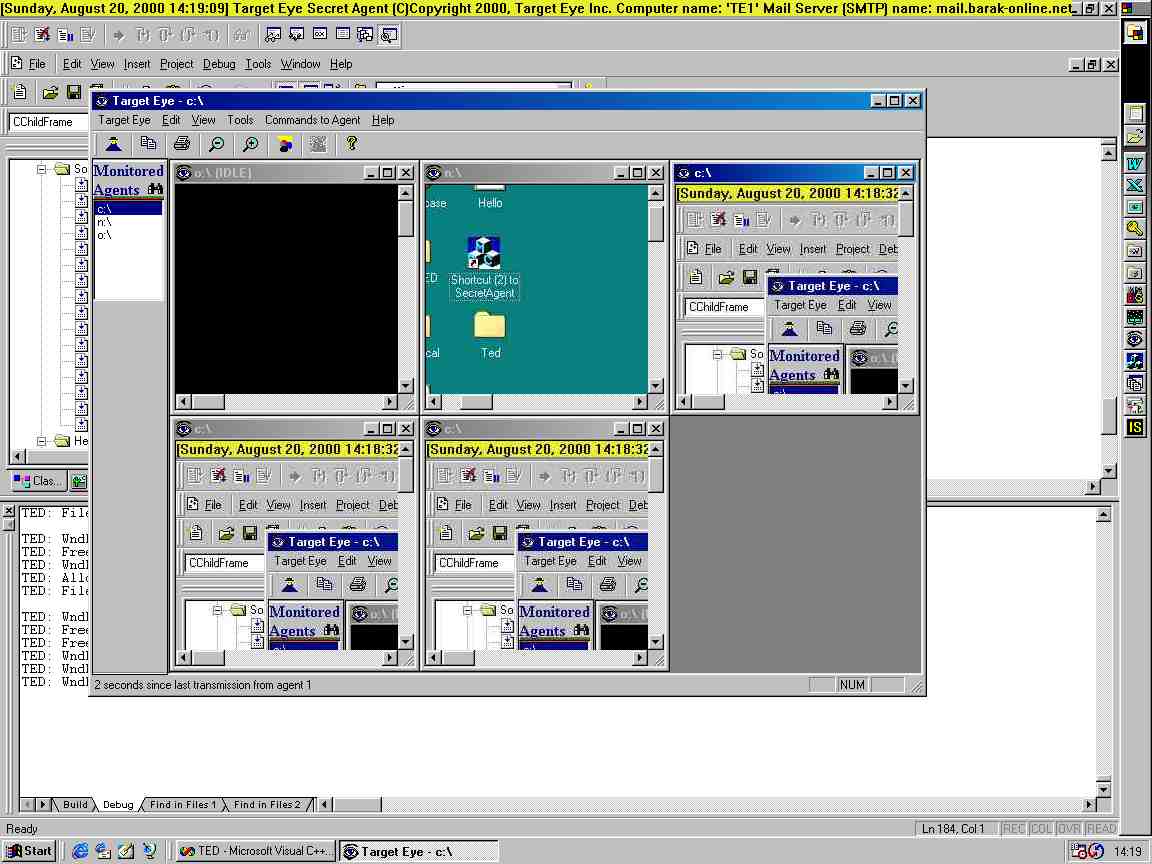Switch to Build output tab
This screenshot has height=864, width=1152.
click(75, 804)
